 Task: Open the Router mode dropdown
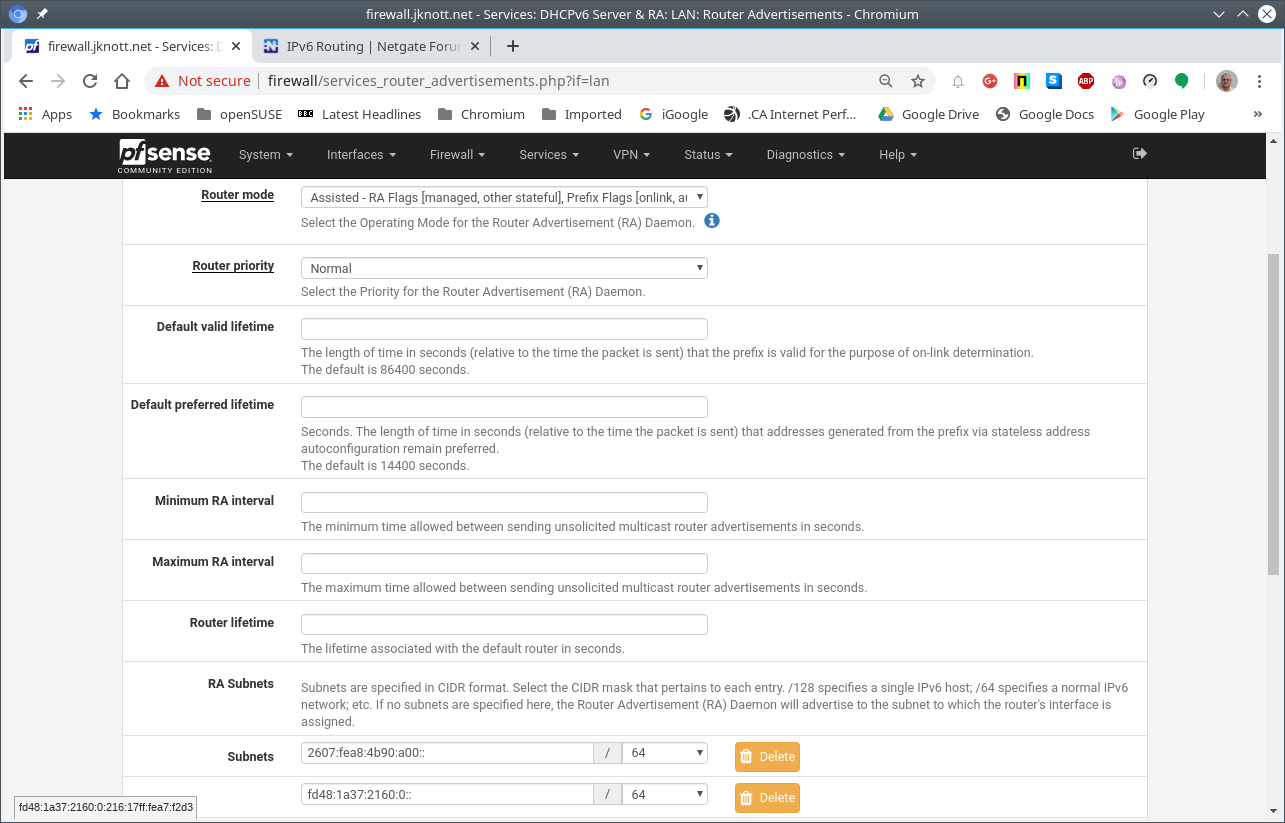[504, 197]
